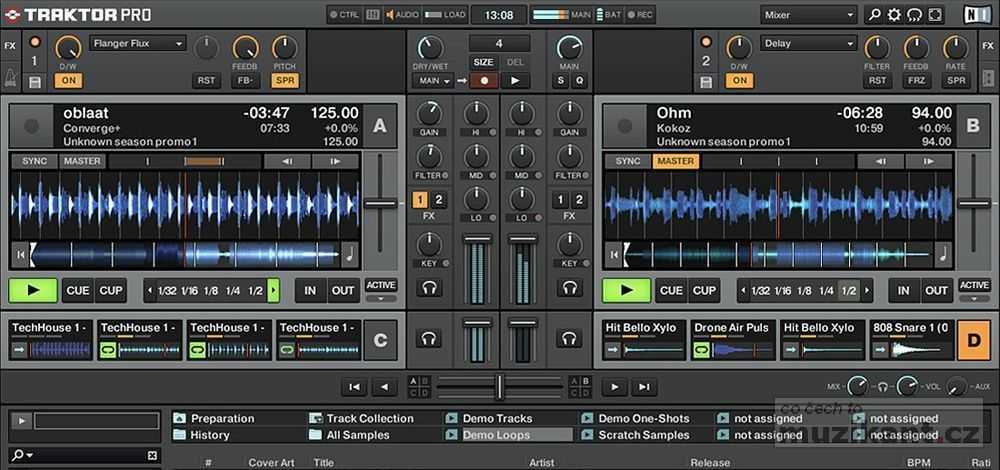
Task: Click the note icon on Deck B stripe
Action: (944, 254)
